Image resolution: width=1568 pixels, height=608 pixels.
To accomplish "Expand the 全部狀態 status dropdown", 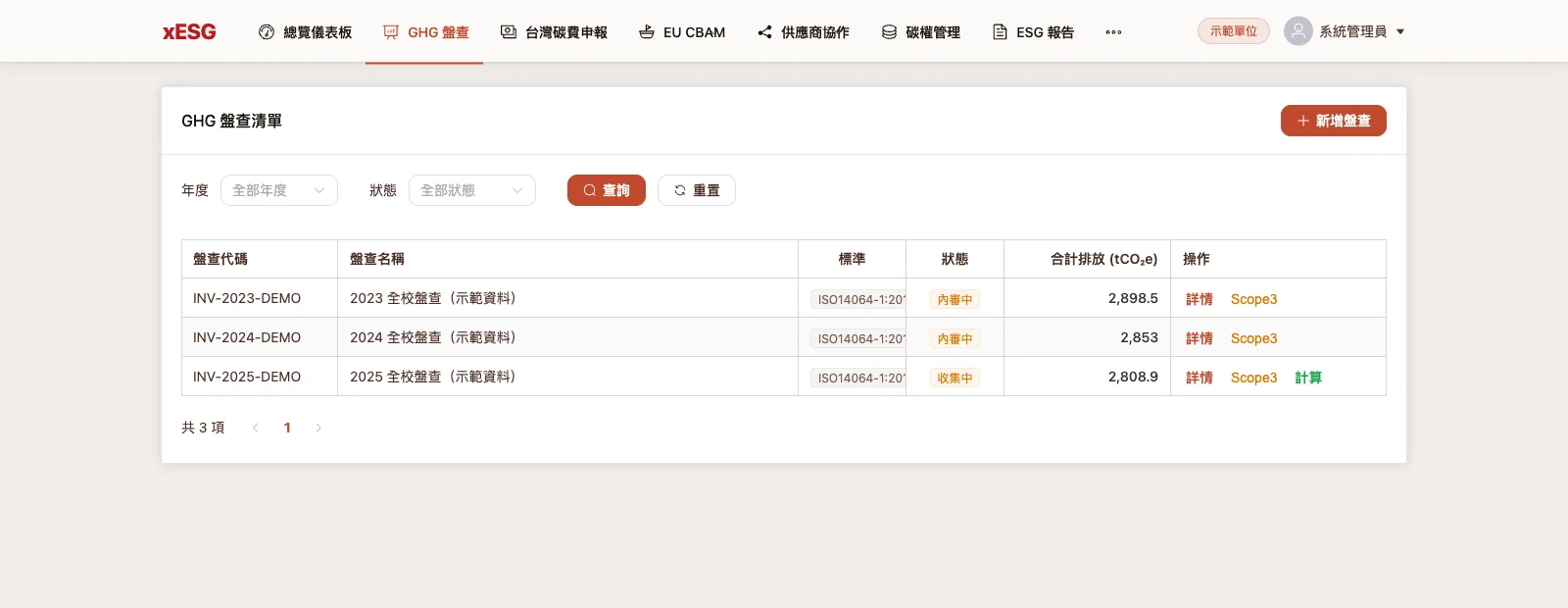I will pyautogui.click(x=472, y=190).
